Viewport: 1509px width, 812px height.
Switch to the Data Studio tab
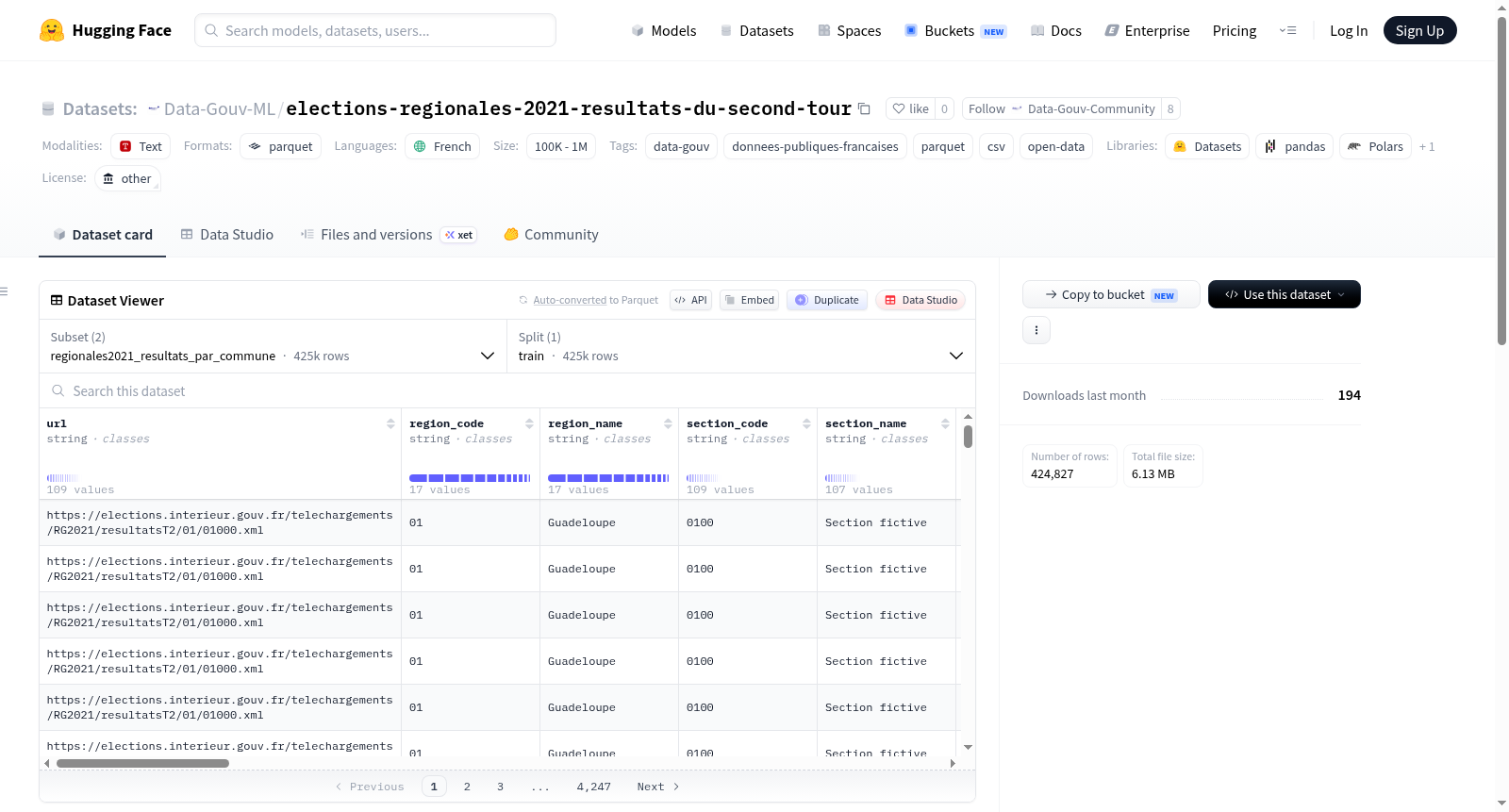226,235
